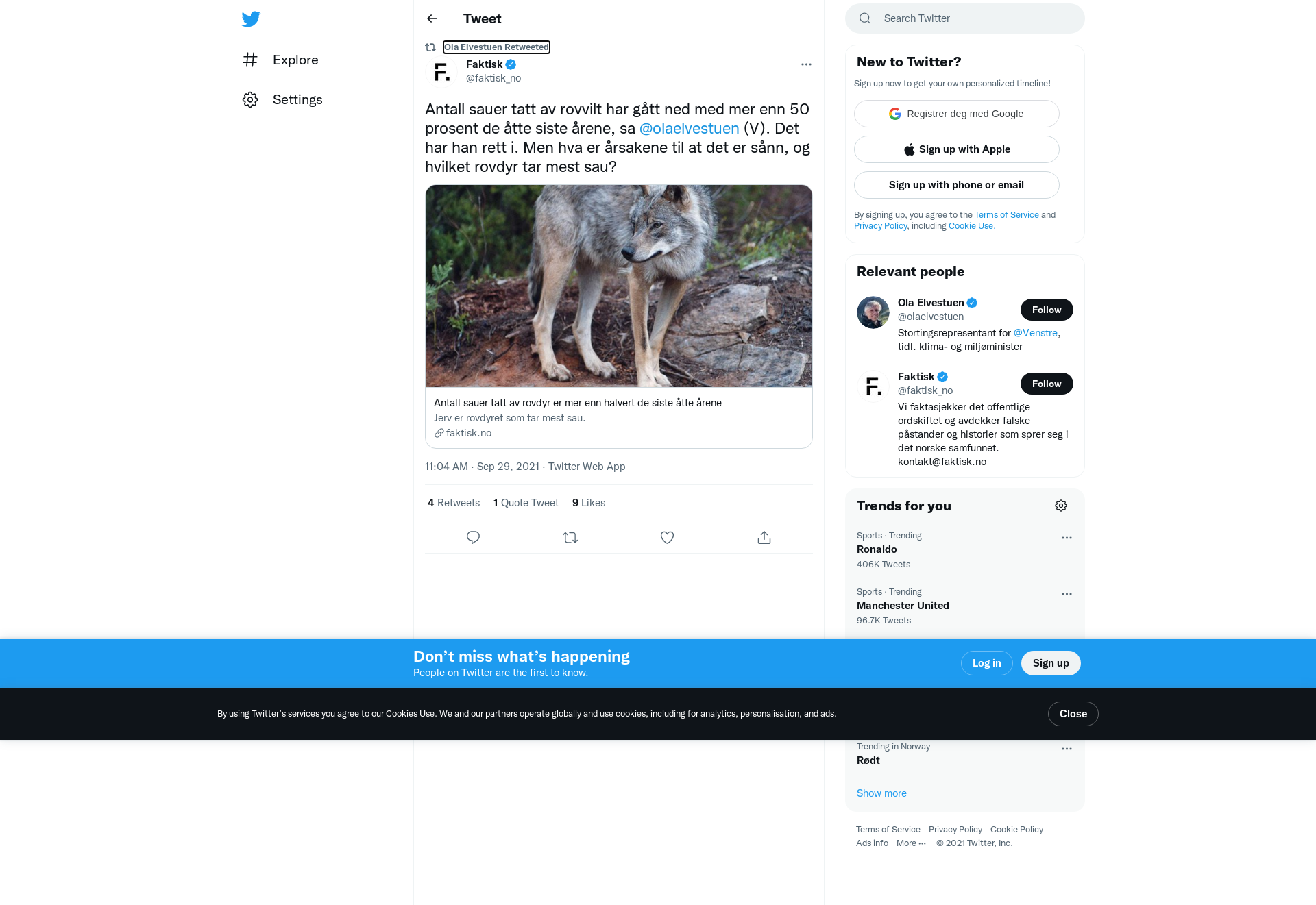
Task: Click the reply speech bubble icon
Action: click(x=473, y=537)
